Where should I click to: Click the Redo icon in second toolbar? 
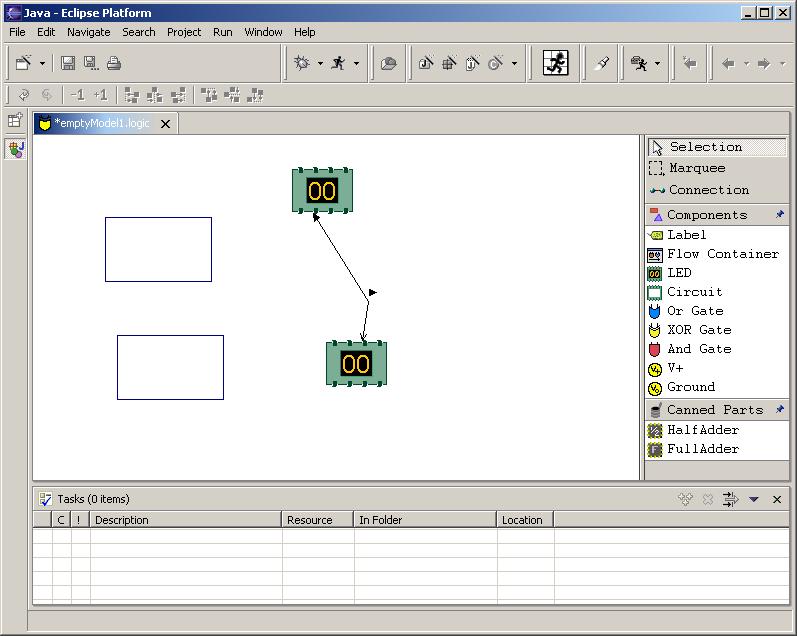pyautogui.click(x=47, y=95)
